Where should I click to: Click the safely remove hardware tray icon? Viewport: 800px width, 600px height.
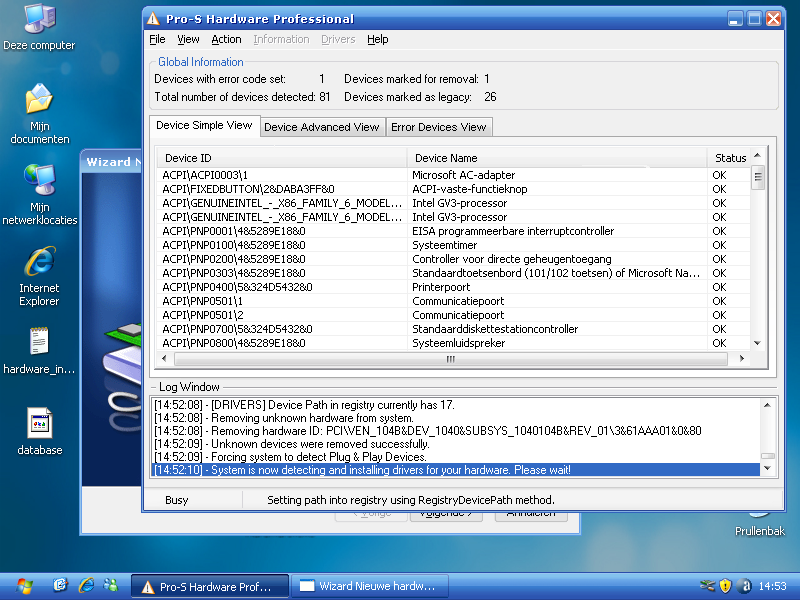707,586
